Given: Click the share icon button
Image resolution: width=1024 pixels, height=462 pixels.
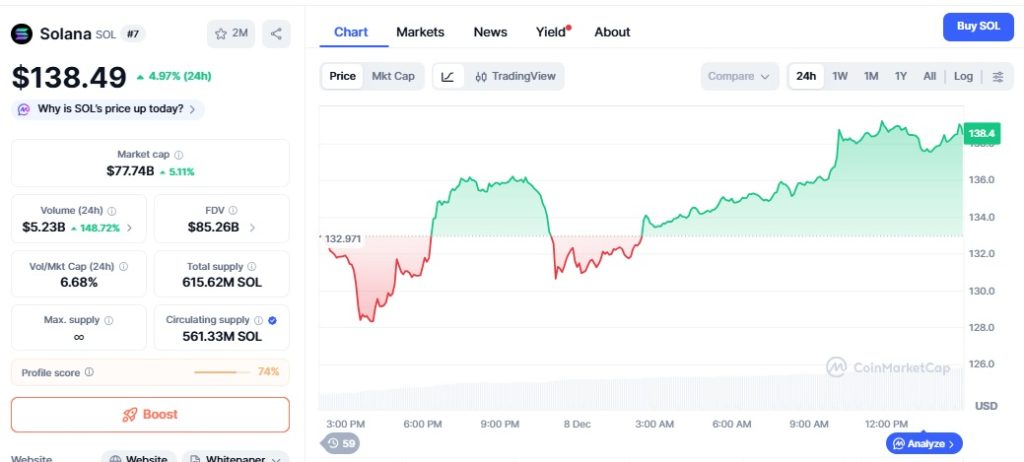Looking at the screenshot, I should pyautogui.click(x=276, y=33).
